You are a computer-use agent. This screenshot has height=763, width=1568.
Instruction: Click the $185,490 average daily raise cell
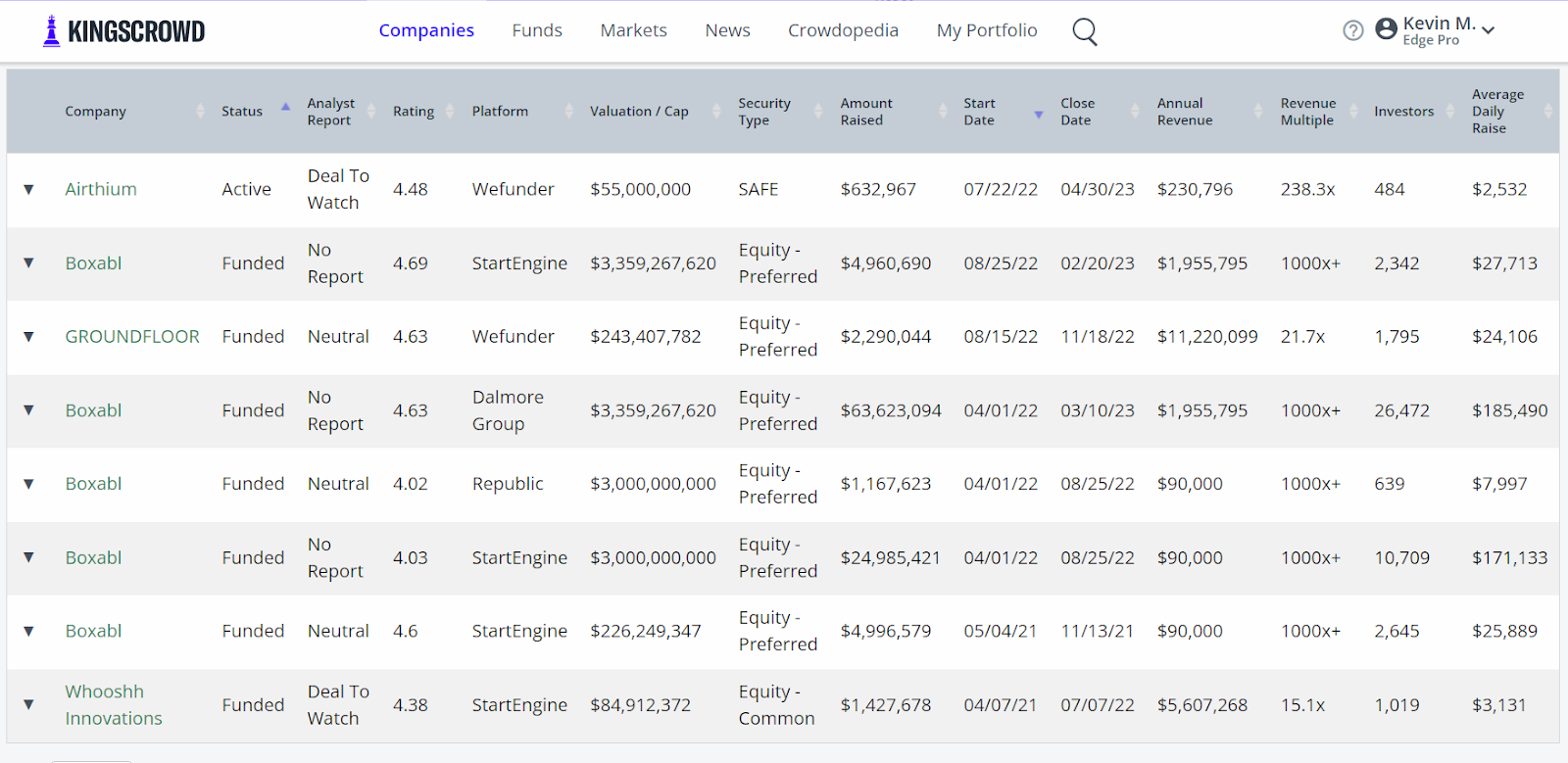click(1510, 410)
